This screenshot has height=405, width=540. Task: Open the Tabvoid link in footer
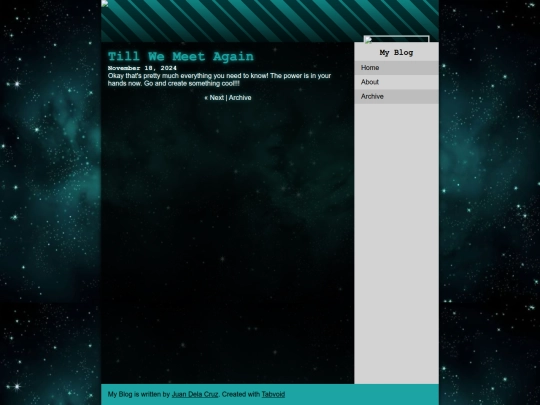273,394
